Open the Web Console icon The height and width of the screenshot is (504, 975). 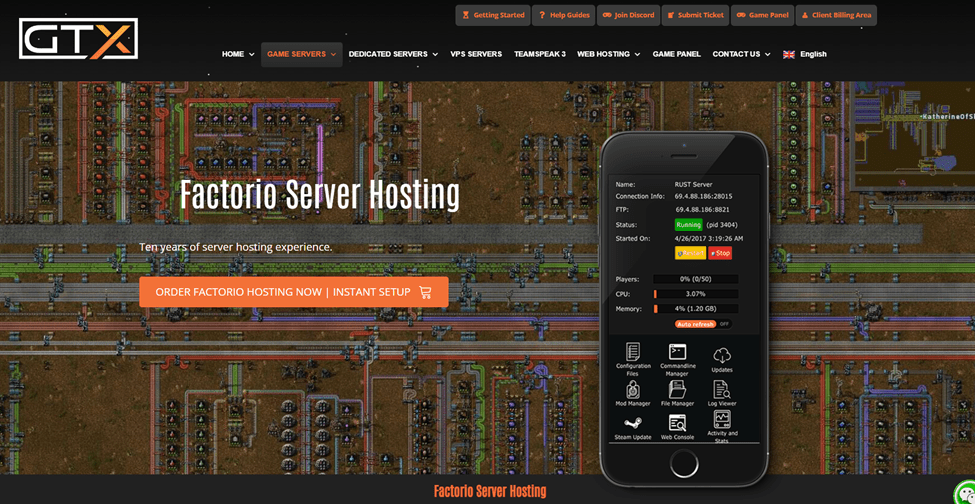point(677,423)
